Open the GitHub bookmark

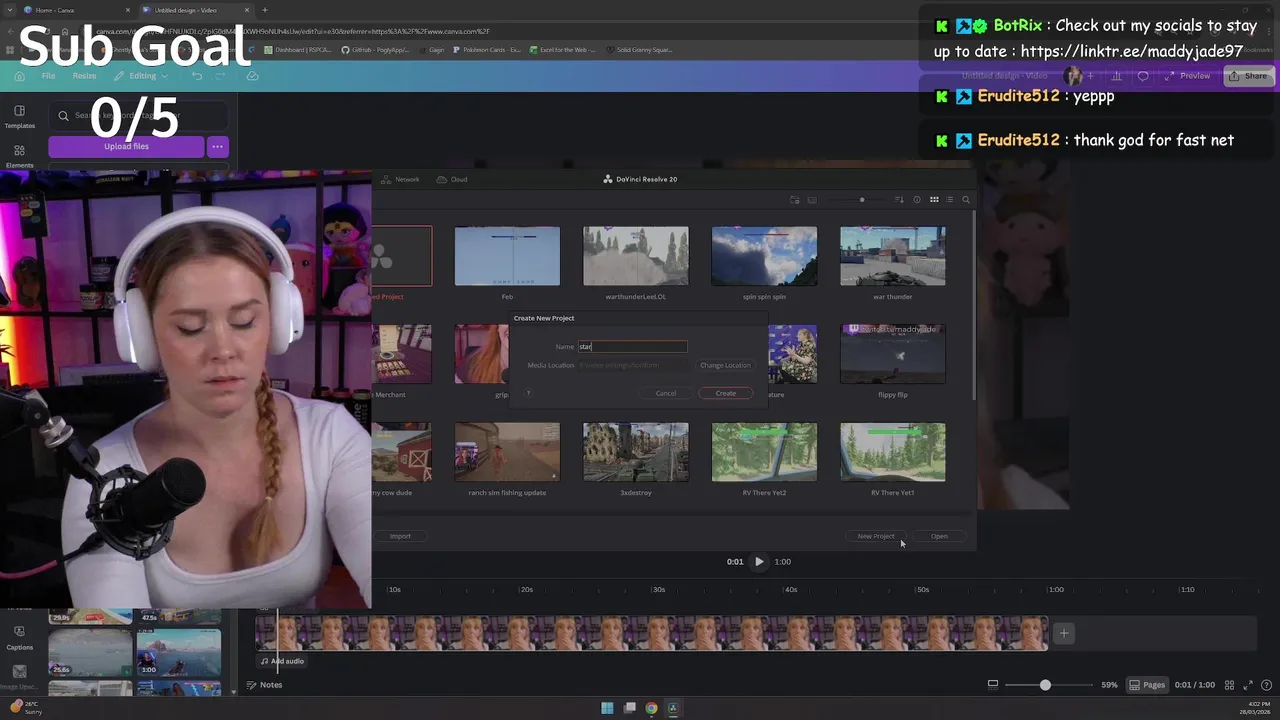pyautogui.click(x=376, y=49)
